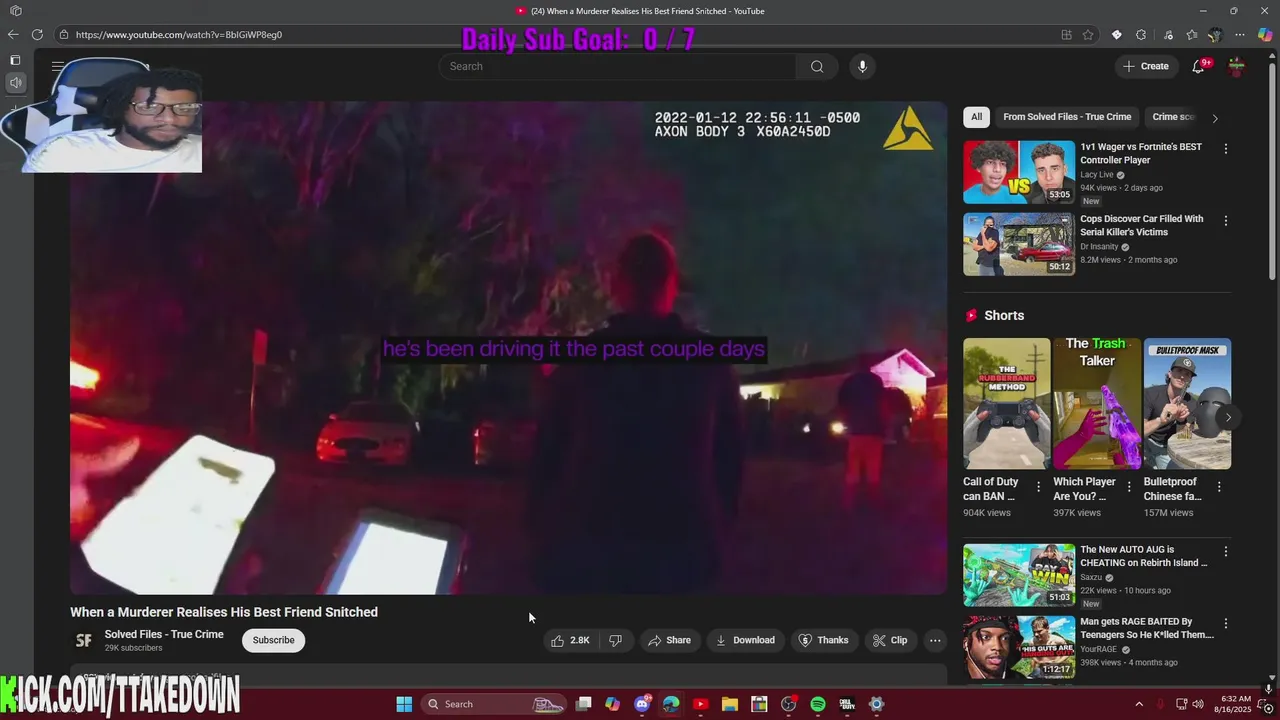Image resolution: width=1280 pixels, height=720 pixels.
Task: Open Solved Files - True Crime channel link
Action: point(164,634)
